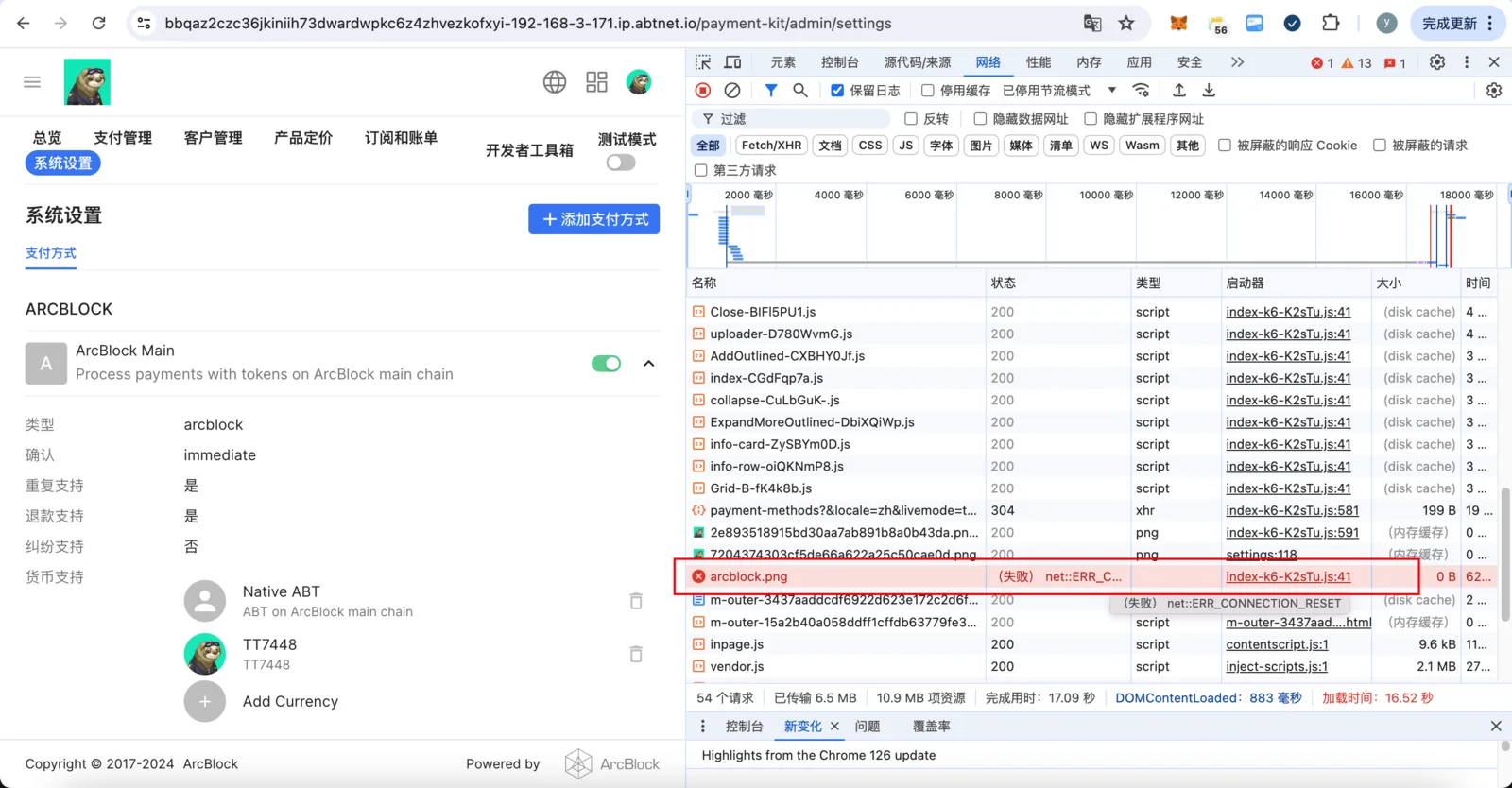
Task: Collapse the ArcBlock Main details chevron
Action: coord(648,364)
